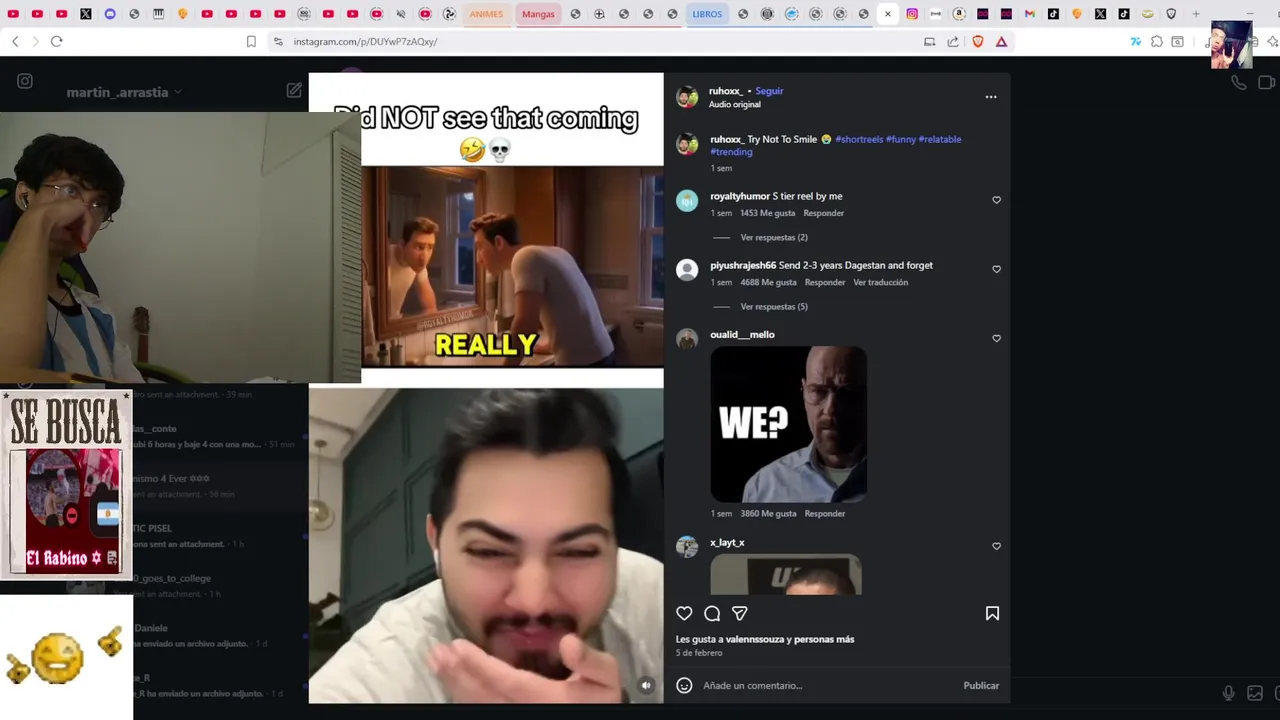Click the SE BUSCA poster overlay image
The image size is (1280, 720).
tap(66, 485)
